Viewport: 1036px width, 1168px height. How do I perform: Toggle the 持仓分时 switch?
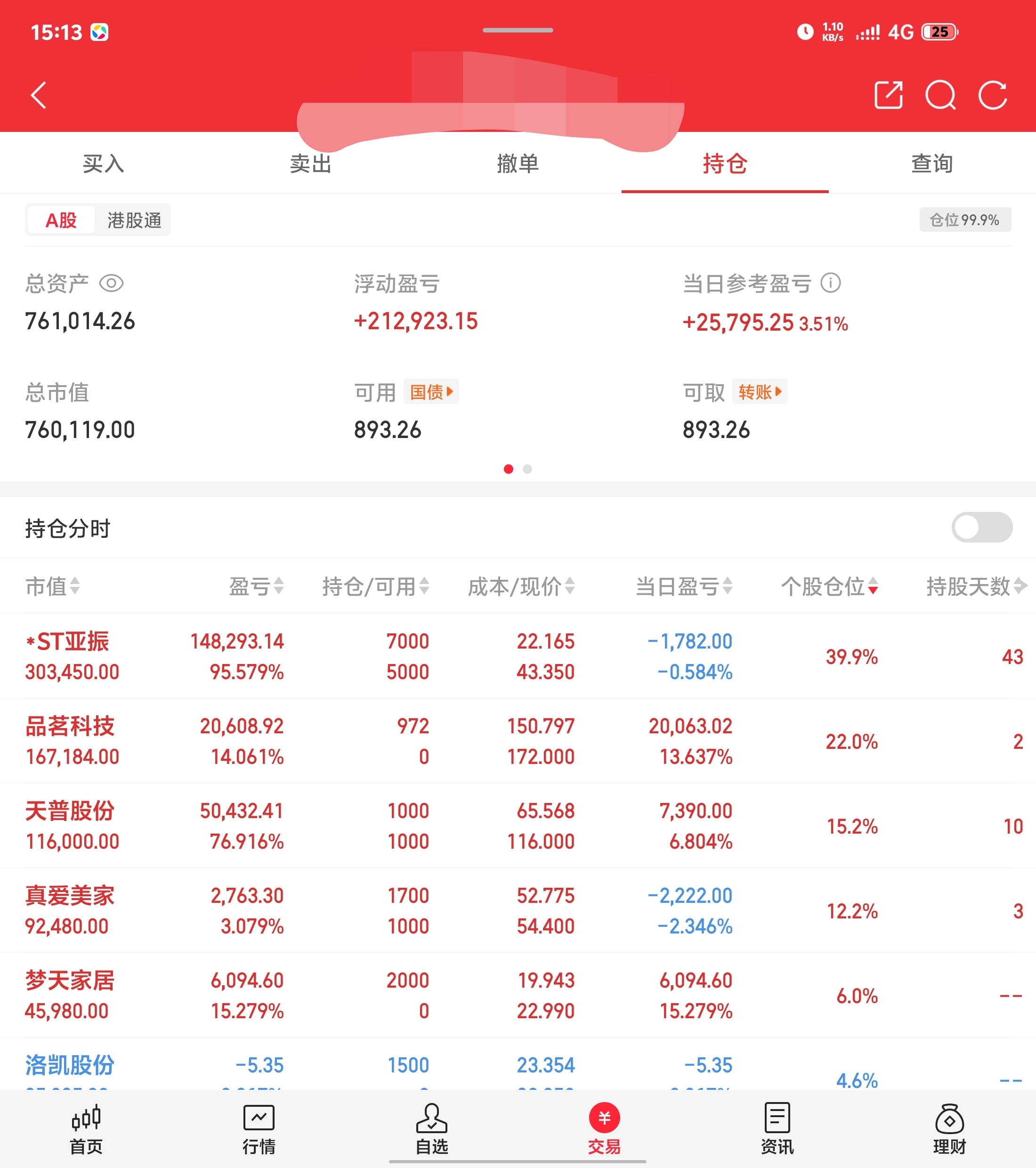click(981, 527)
